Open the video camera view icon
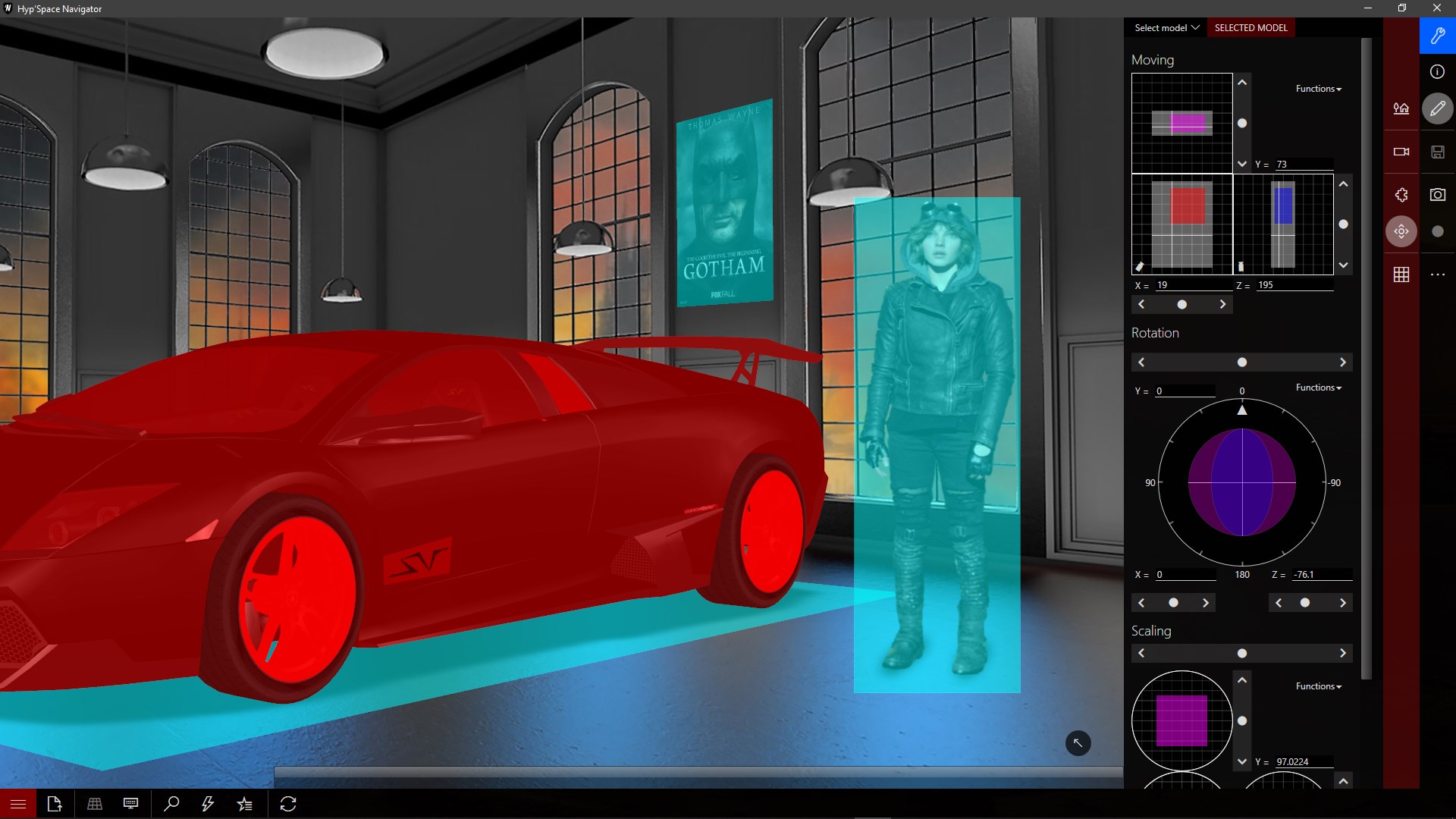 tap(1401, 152)
